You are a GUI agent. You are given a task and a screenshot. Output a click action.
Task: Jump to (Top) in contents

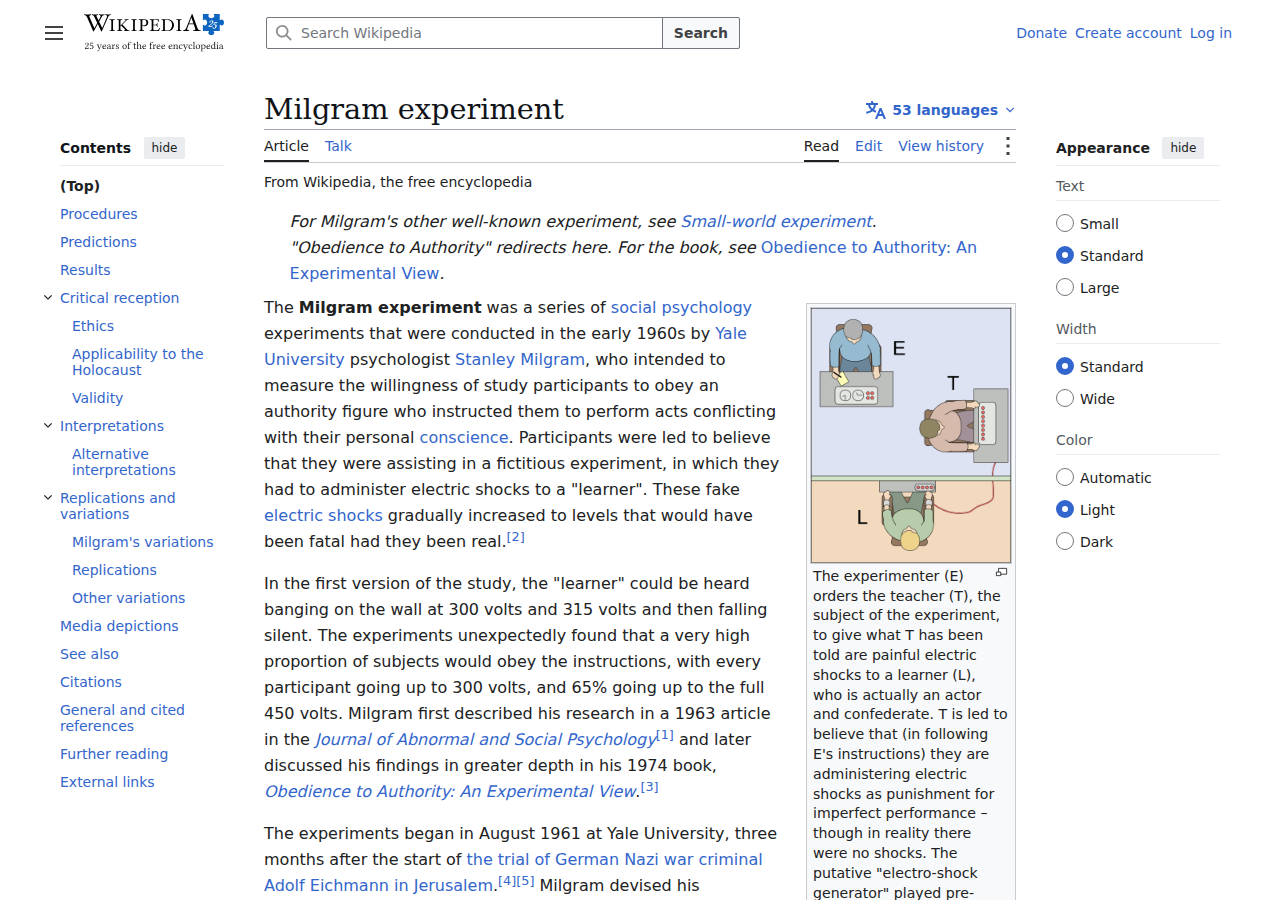[80, 186]
